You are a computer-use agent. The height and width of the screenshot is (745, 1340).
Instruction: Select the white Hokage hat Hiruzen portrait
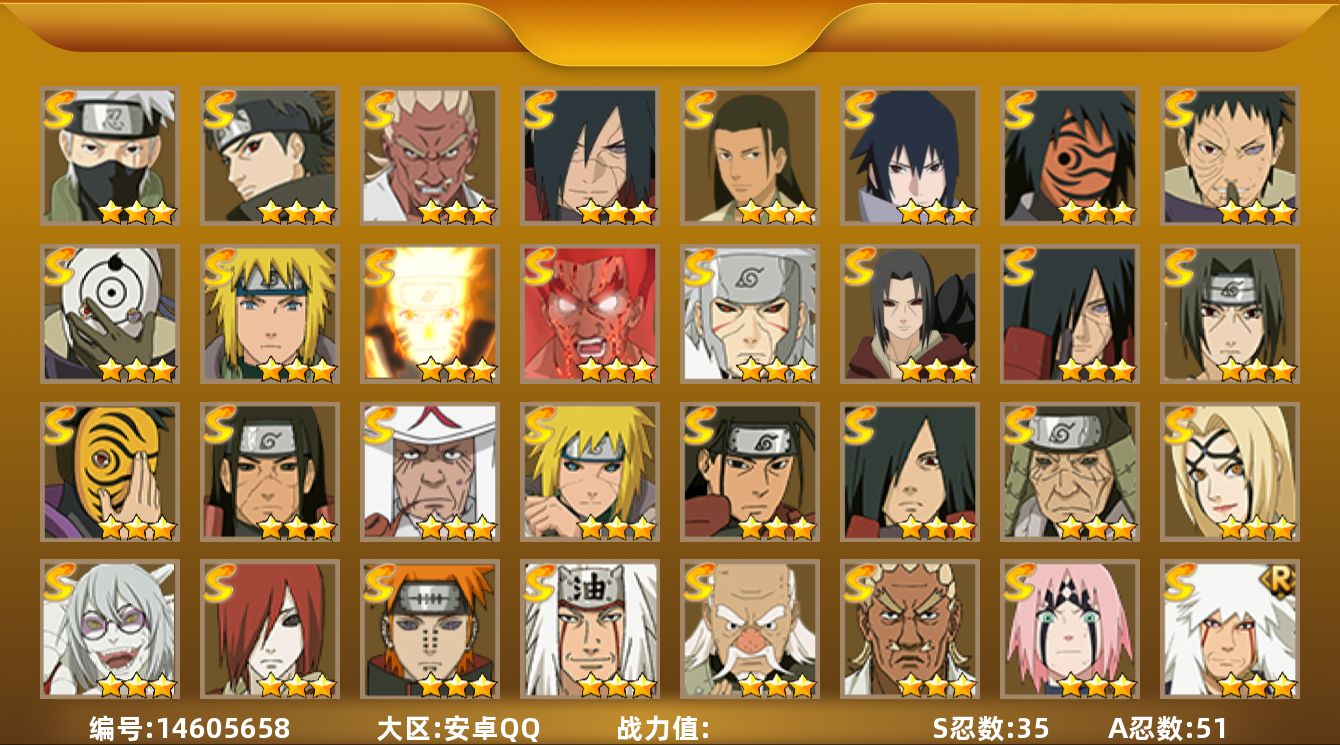click(x=429, y=471)
